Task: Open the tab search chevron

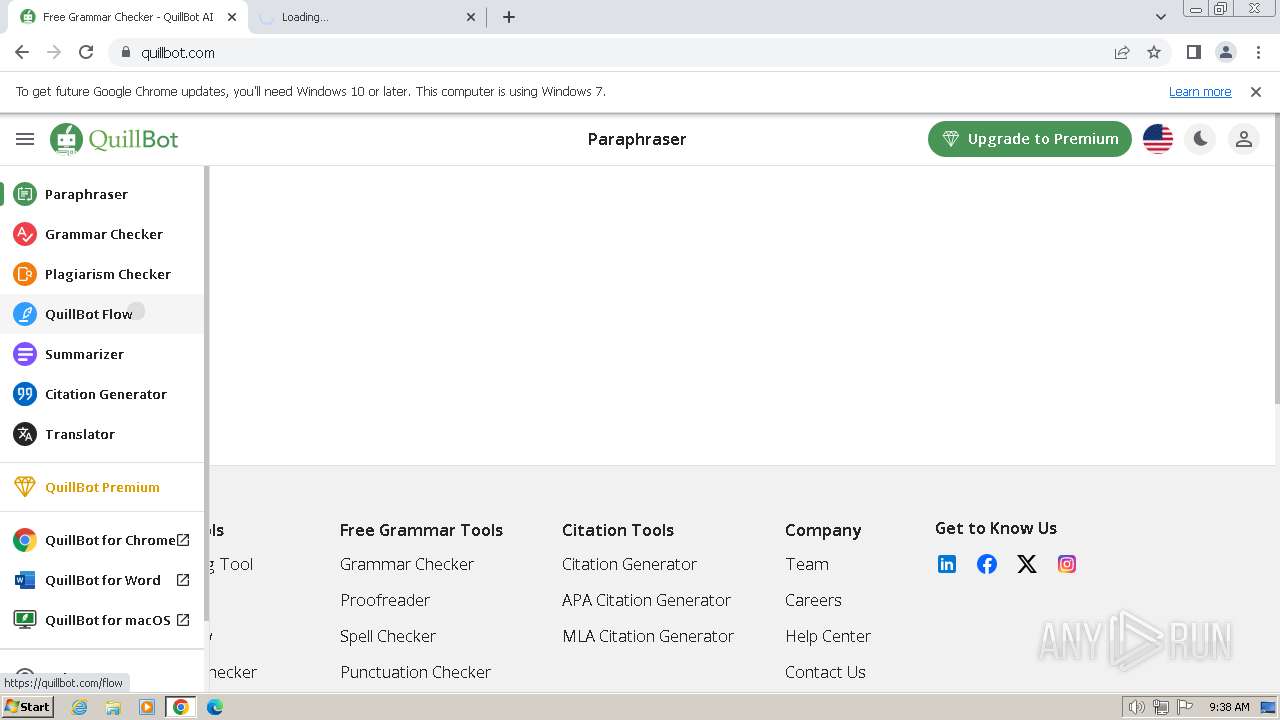Action: point(1161,17)
